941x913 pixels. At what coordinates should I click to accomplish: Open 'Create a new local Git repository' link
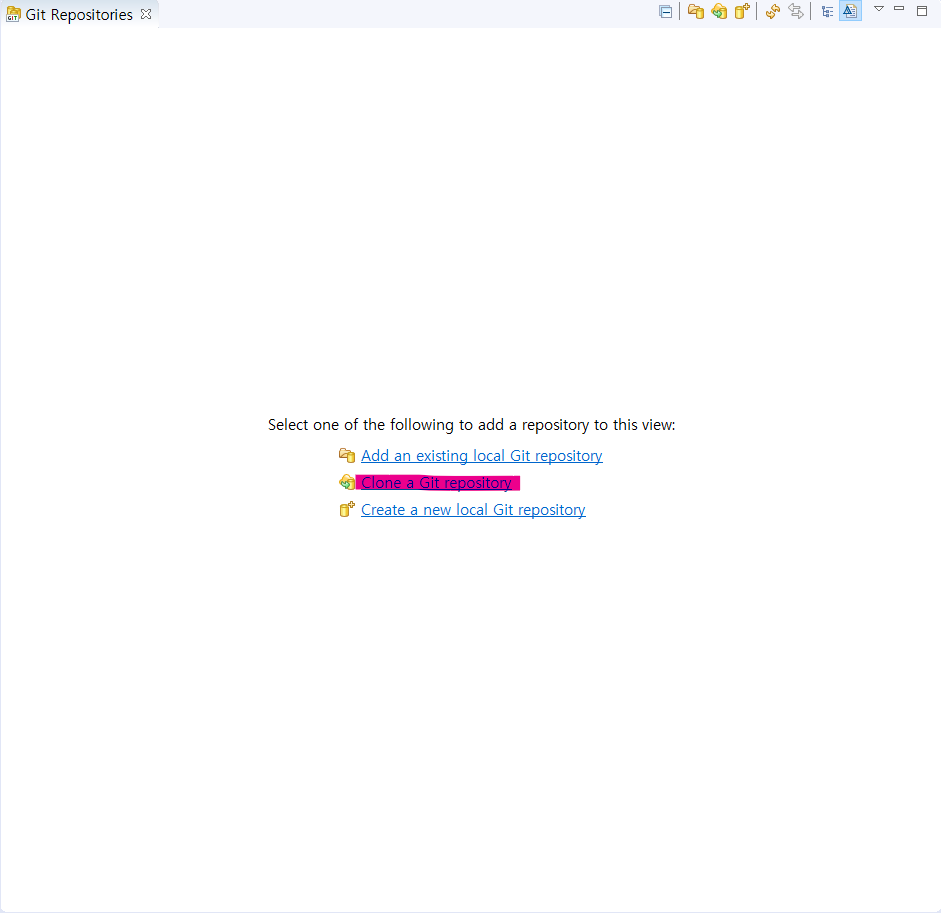473,510
